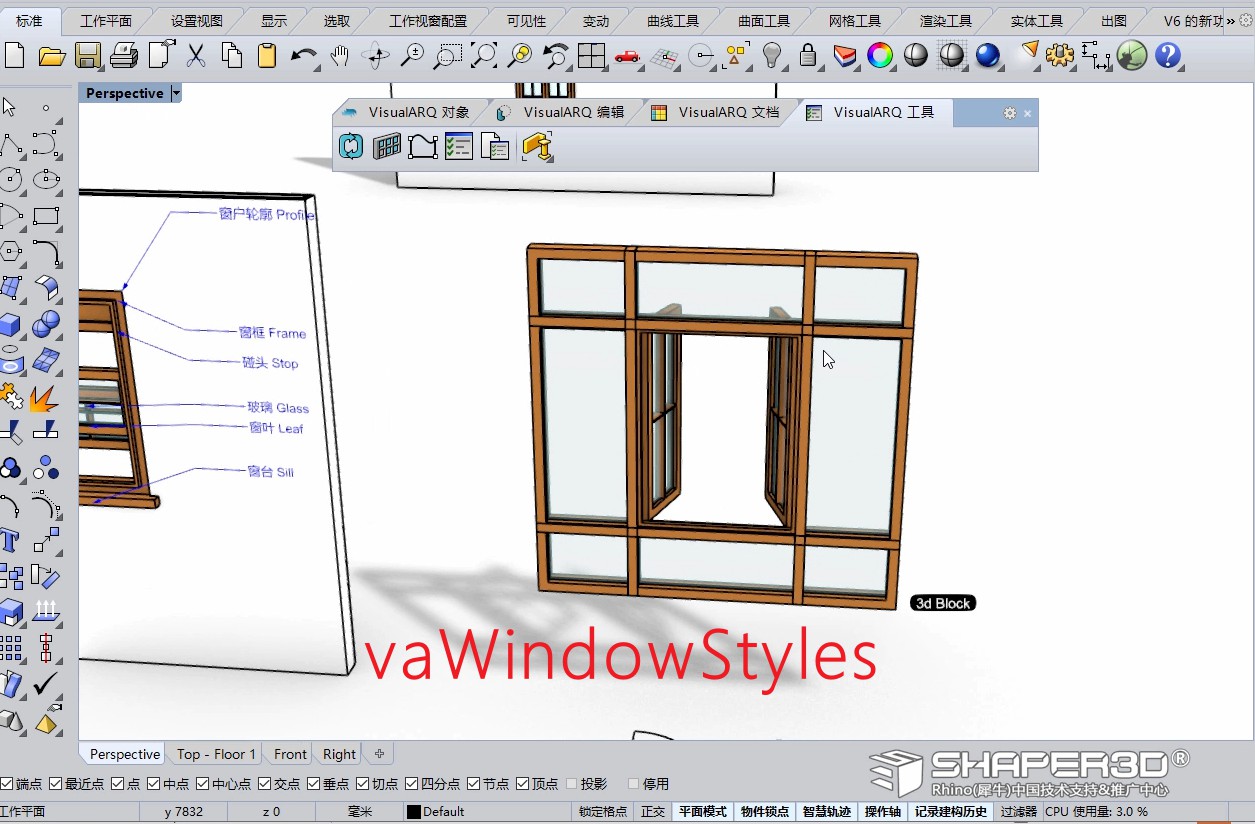
Task: Click the Paste clipboard icon
Action: (x=267, y=55)
